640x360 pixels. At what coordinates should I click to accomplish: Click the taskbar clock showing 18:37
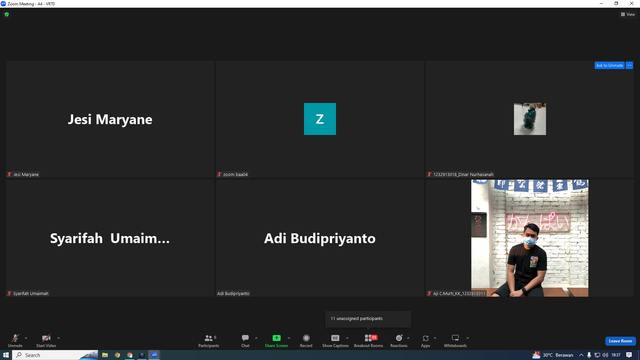coord(616,355)
